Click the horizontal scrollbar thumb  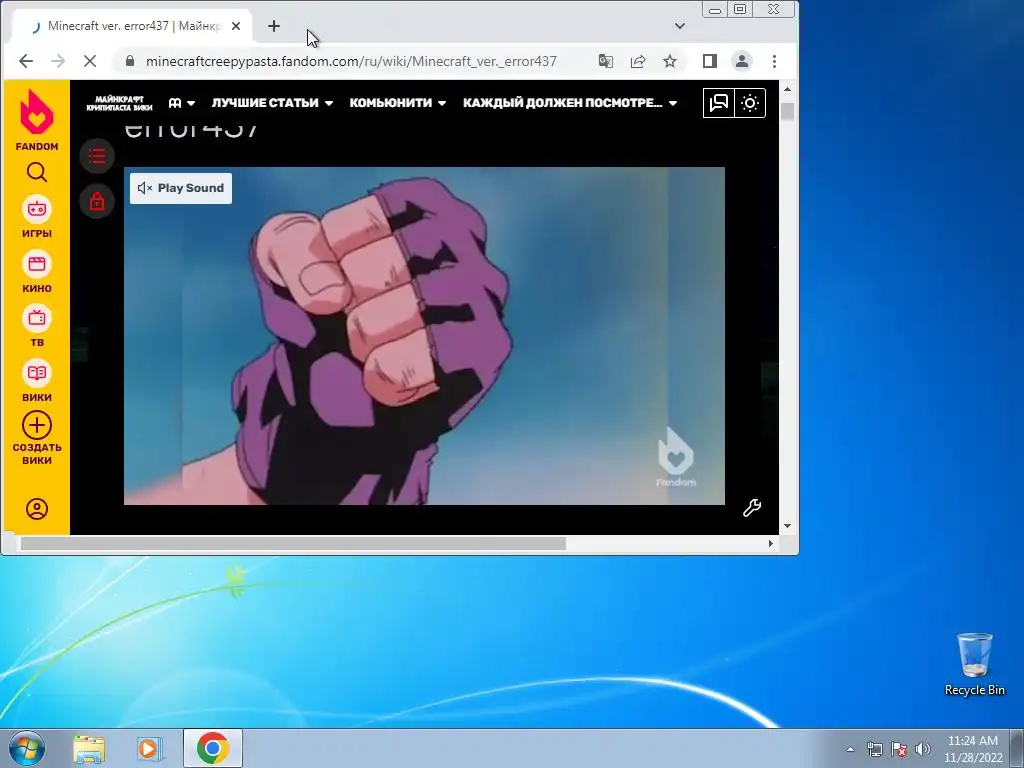[x=293, y=543]
